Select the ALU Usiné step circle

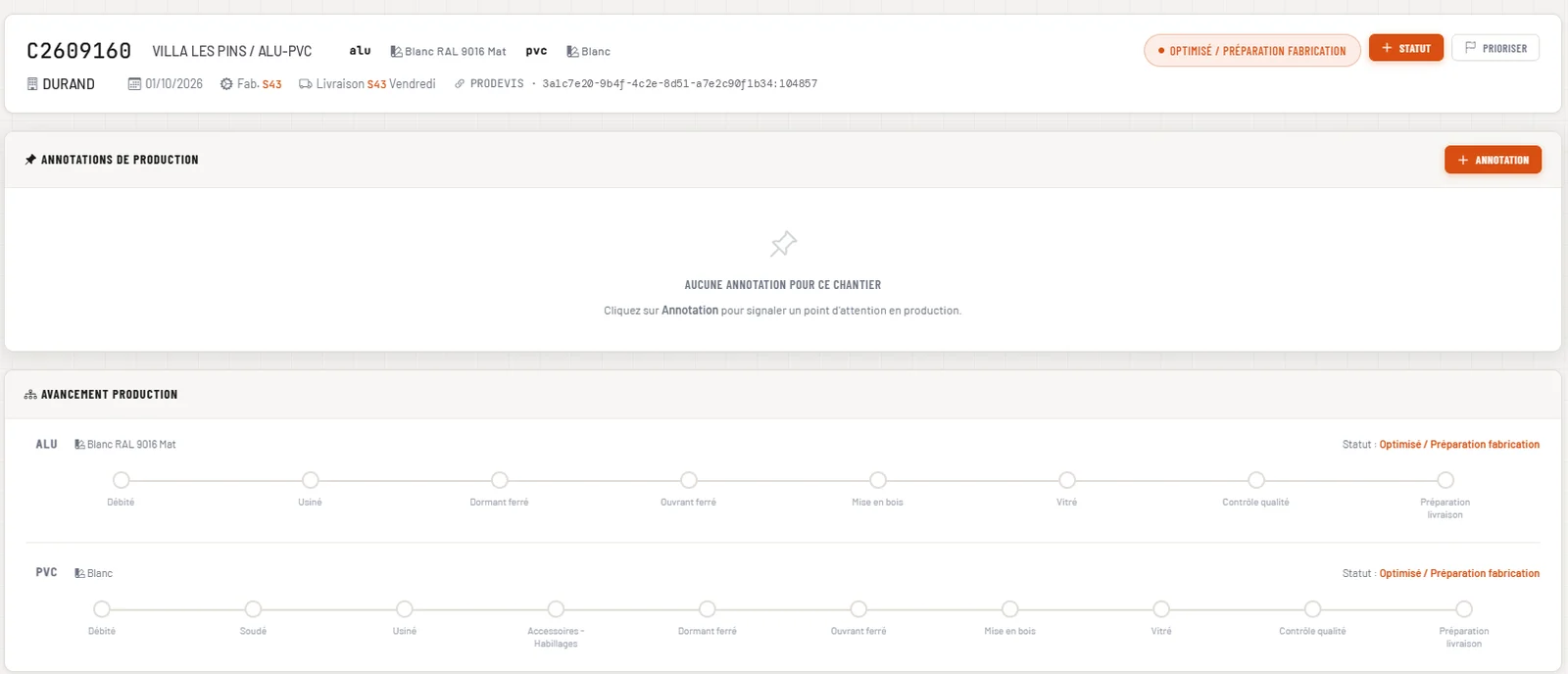pyautogui.click(x=311, y=480)
